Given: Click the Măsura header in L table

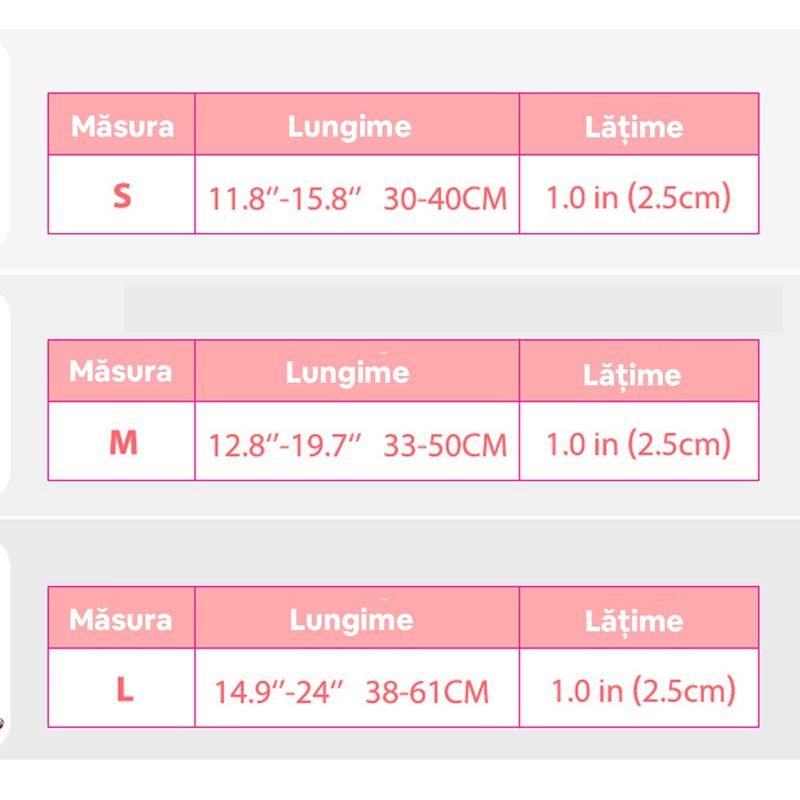Looking at the screenshot, I should click(x=120, y=619).
